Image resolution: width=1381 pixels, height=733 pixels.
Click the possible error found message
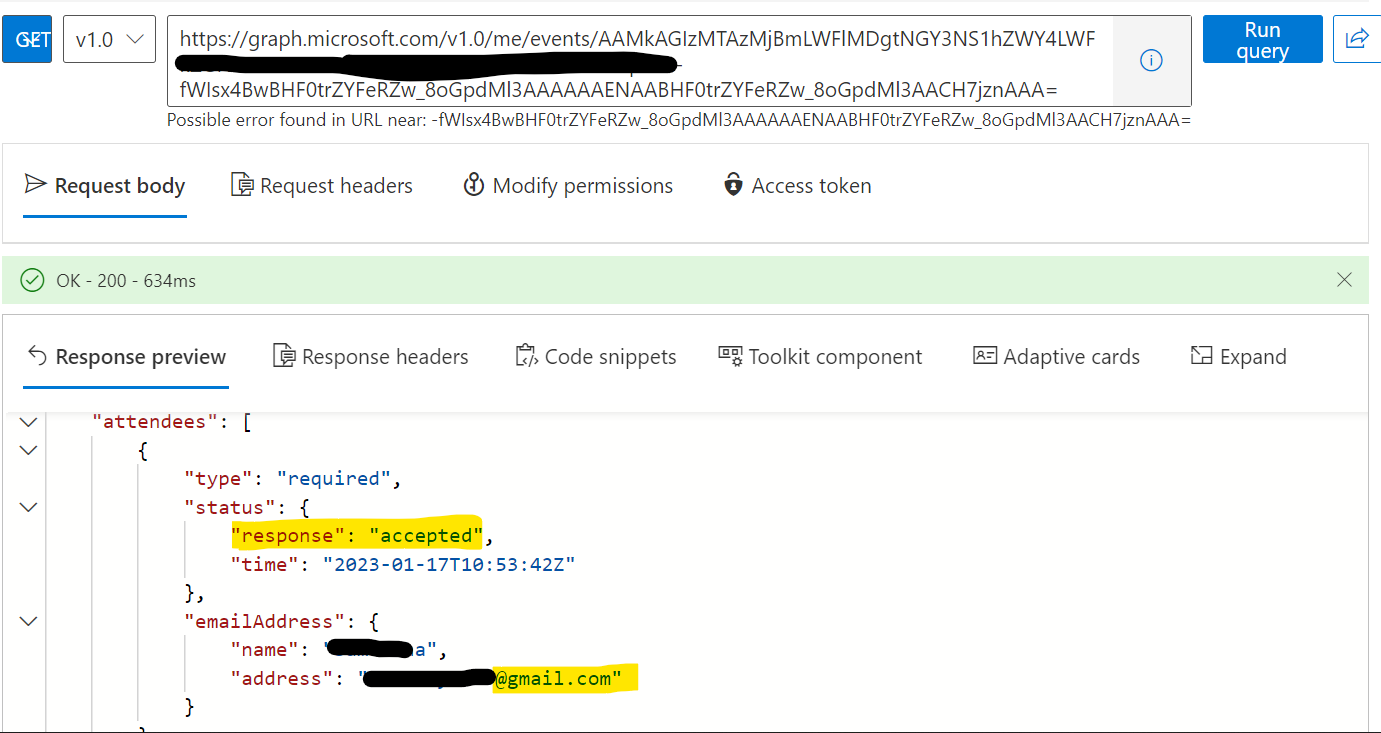[679, 120]
